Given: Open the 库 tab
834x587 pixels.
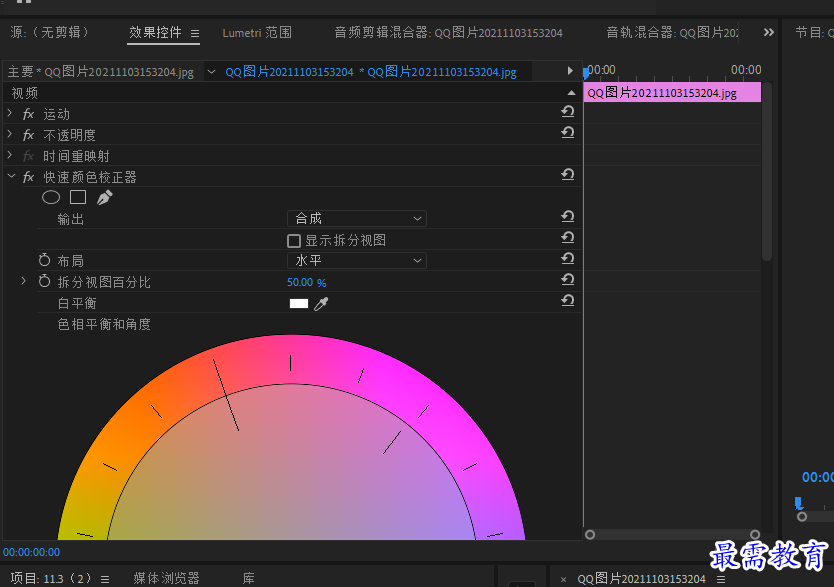Looking at the screenshot, I should (248, 578).
